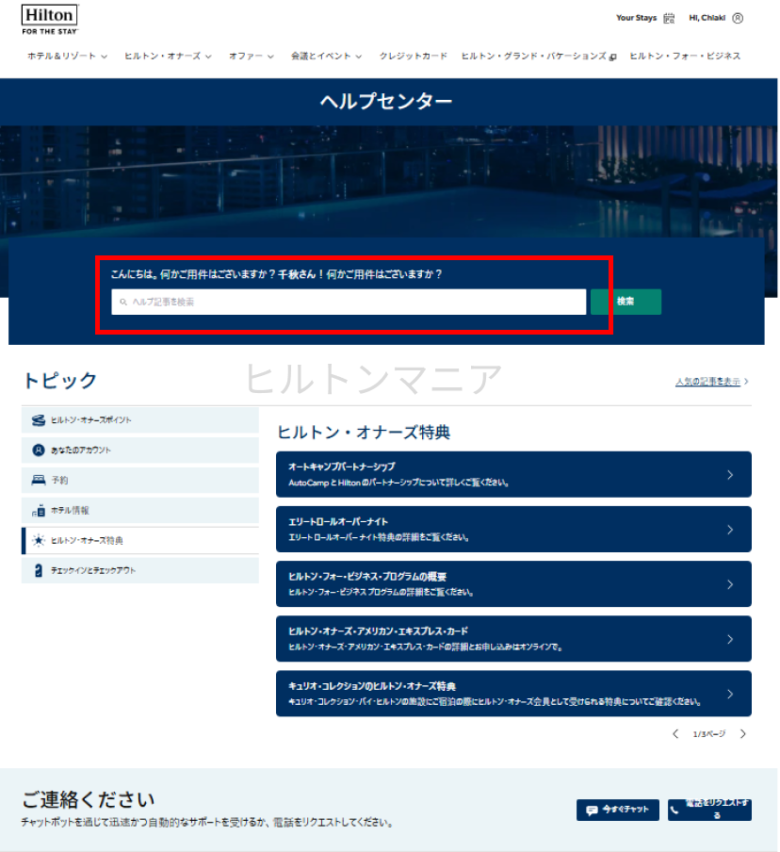Viewport: 780px width, 852px height.
Task: Open the オートキャンプパートナーシップ article chevron
Action: (730, 475)
